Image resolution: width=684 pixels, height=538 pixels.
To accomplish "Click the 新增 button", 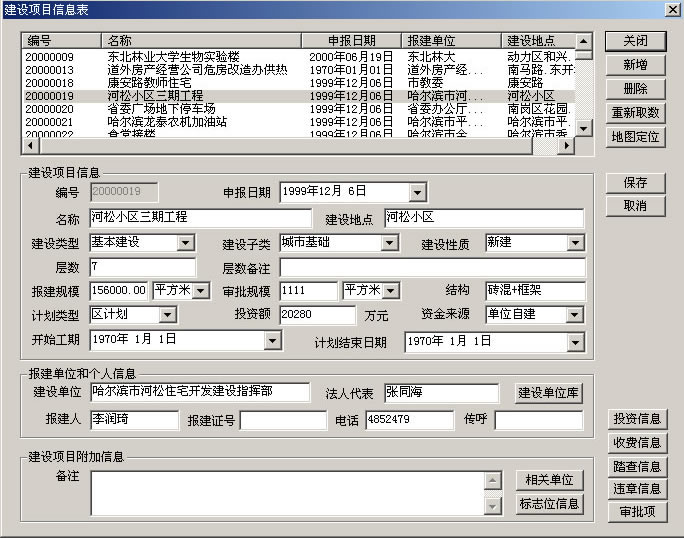I will [635, 65].
